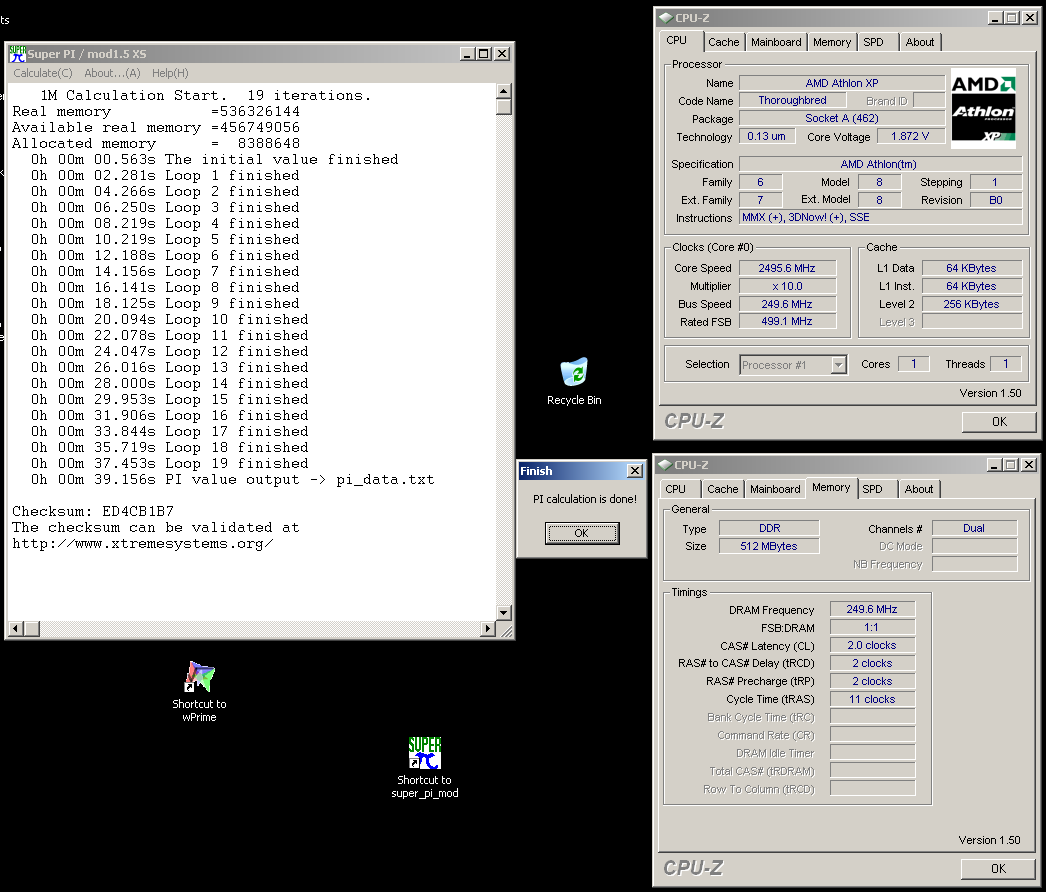Switch to About tab in lower CPU-Z
The height and width of the screenshot is (892, 1046).
tap(919, 489)
